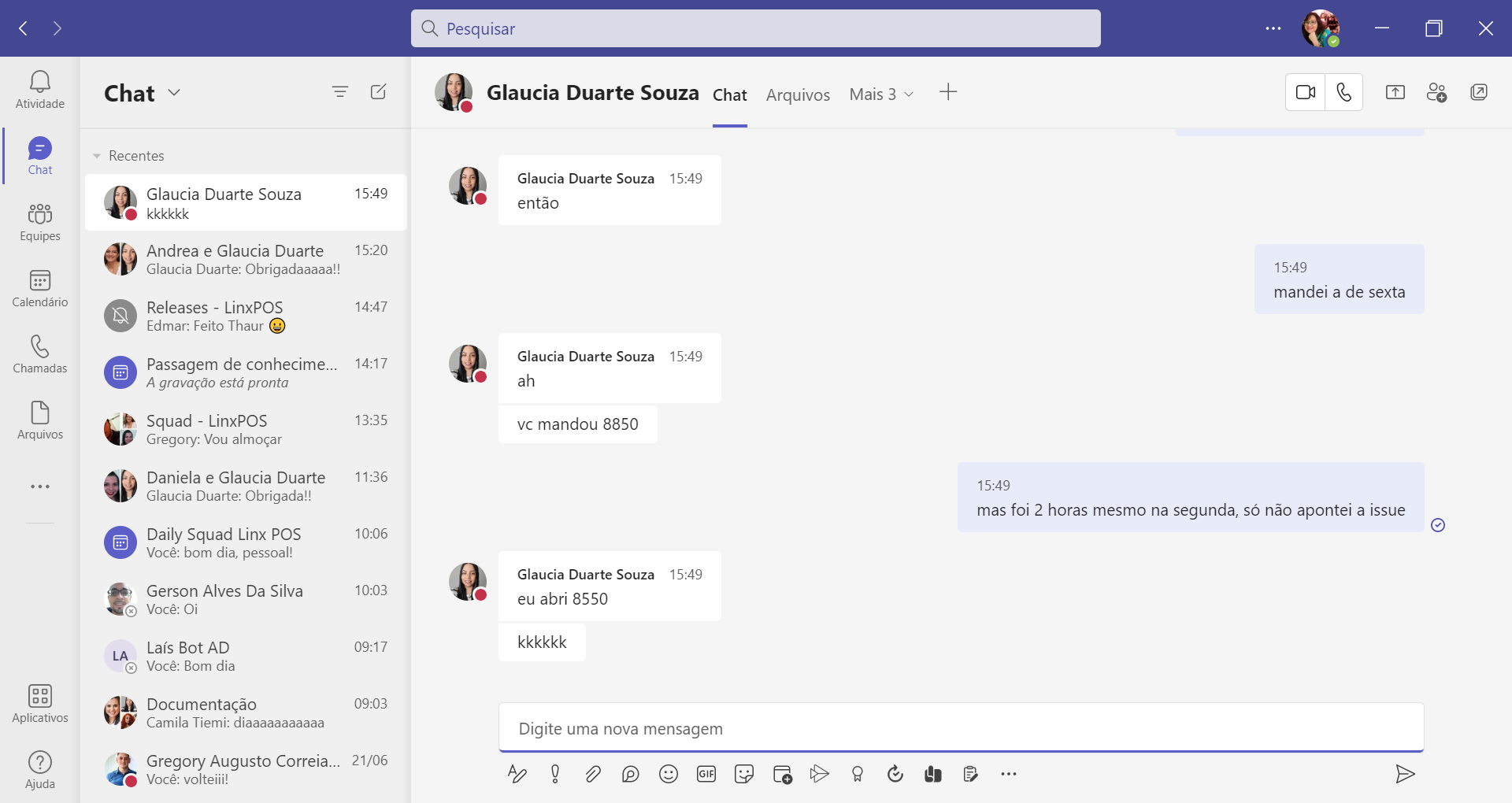The height and width of the screenshot is (803, 1512).
Task: Collapse the Recentes section
Action: tap(97, 156)
